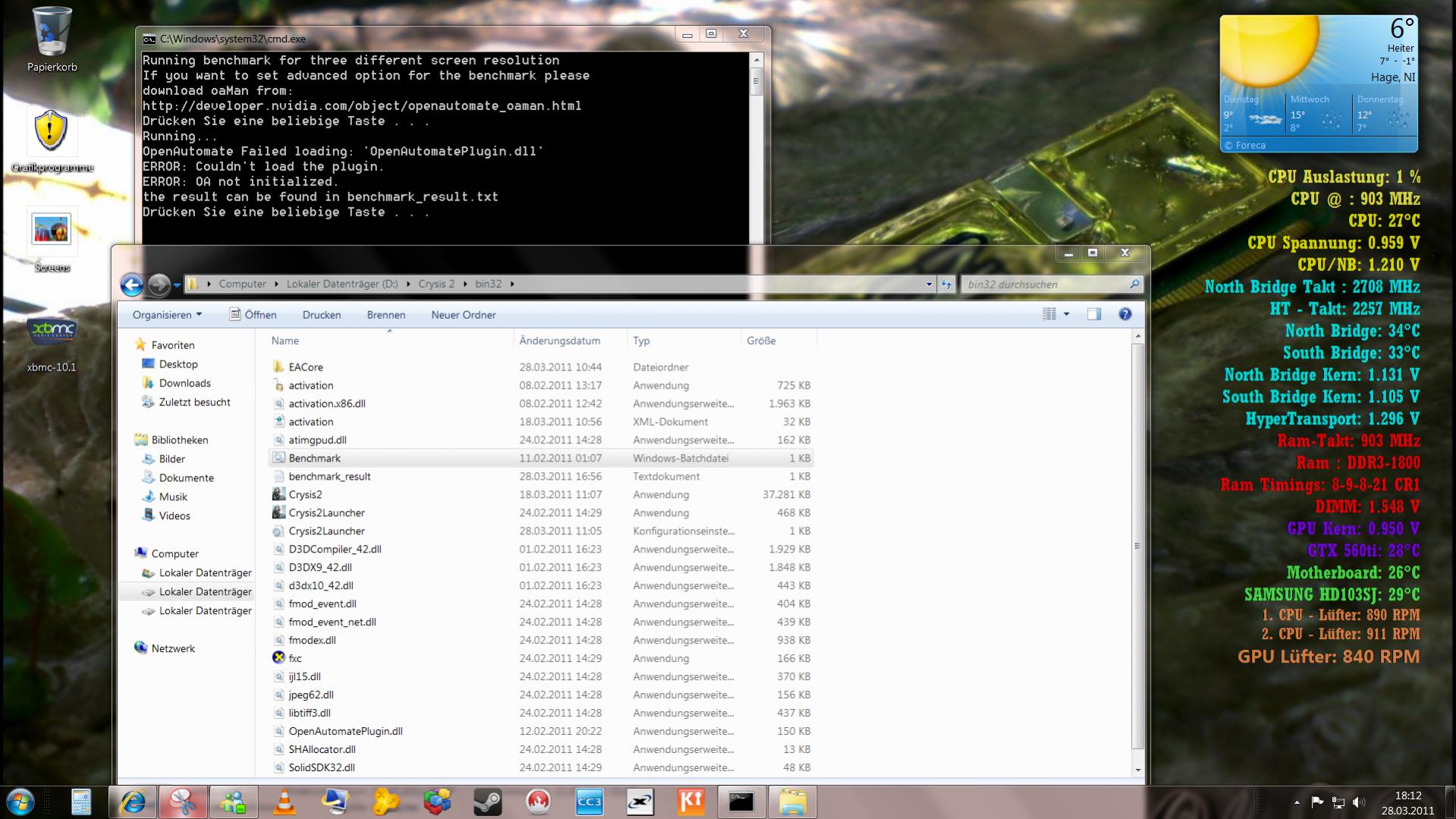The image size is (1456, 819).
Task: Expand the address bar history dropdown
Action: point(929,284)
